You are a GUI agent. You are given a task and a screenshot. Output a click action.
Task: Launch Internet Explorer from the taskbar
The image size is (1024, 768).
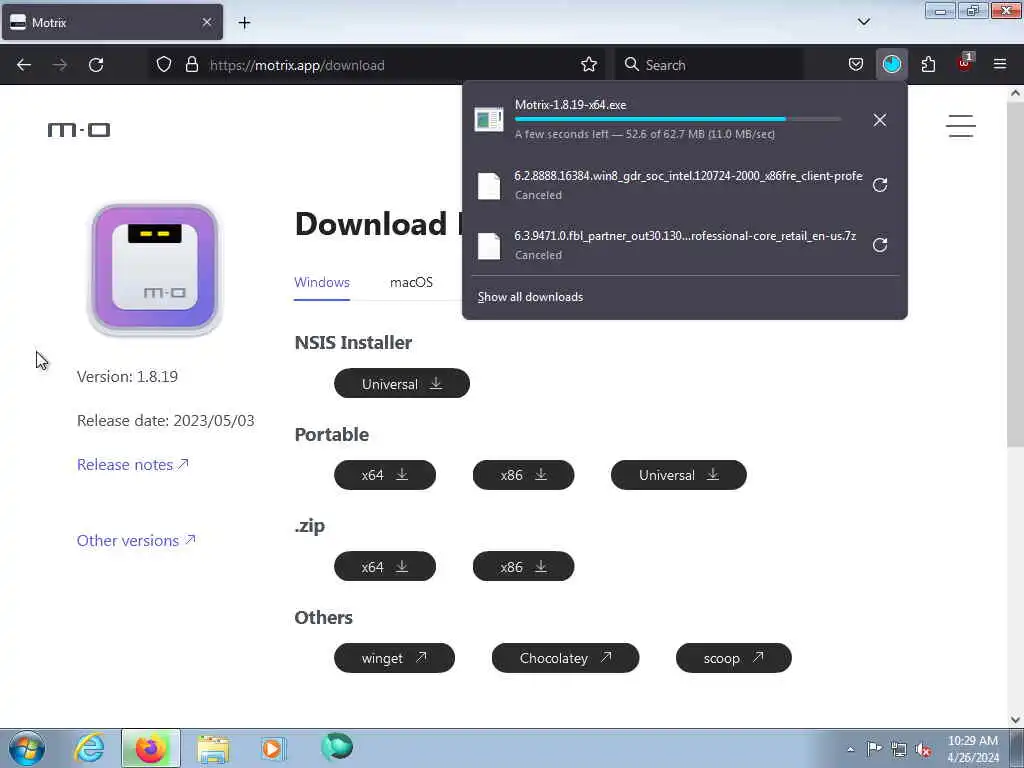[x=89, y=748]
